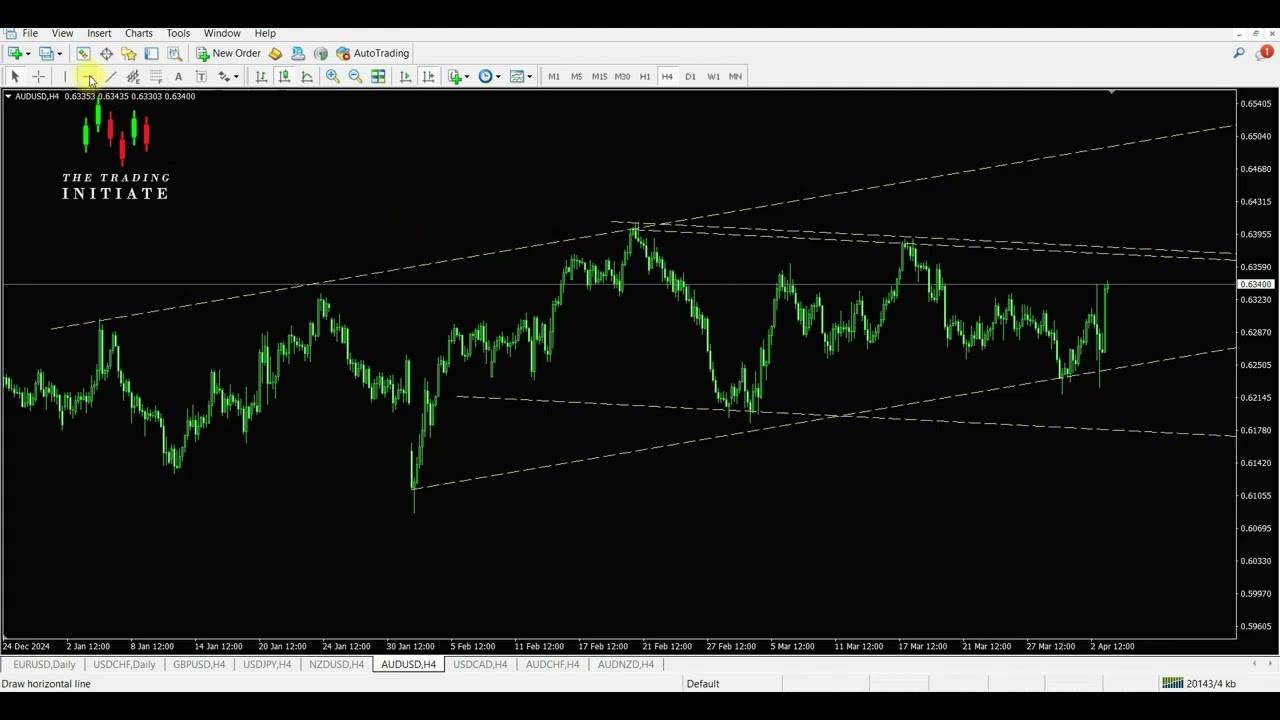Open the Charts menu
The image size is (1280, 720).
click(x=138, y=33)
